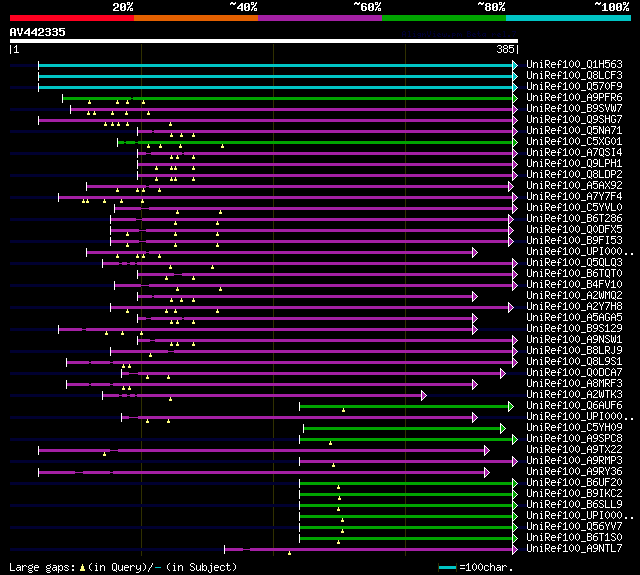Select the UniRef100_B9S129 label

pyautogui.click(x=574, y=329)
